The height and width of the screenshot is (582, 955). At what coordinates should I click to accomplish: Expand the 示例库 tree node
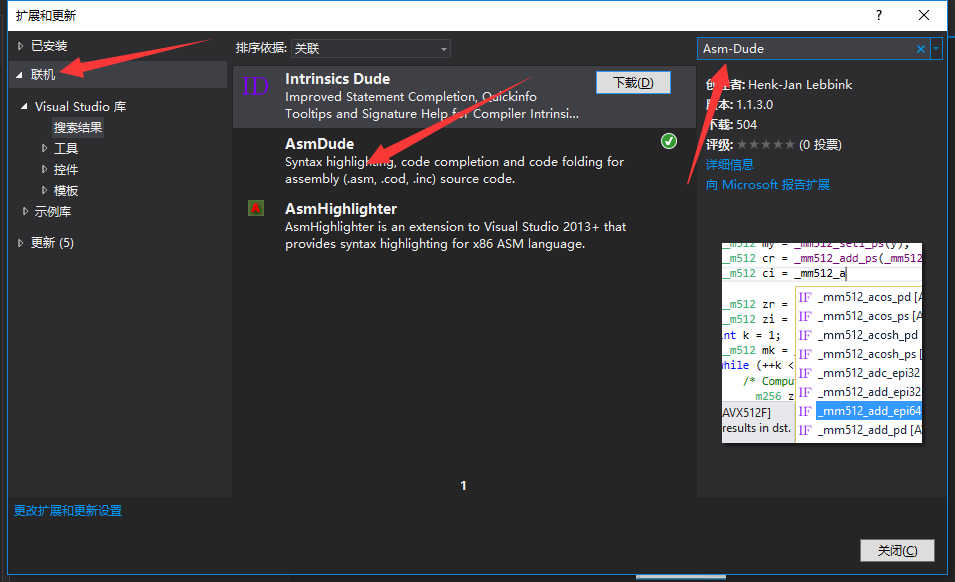(x=24, y=211)
